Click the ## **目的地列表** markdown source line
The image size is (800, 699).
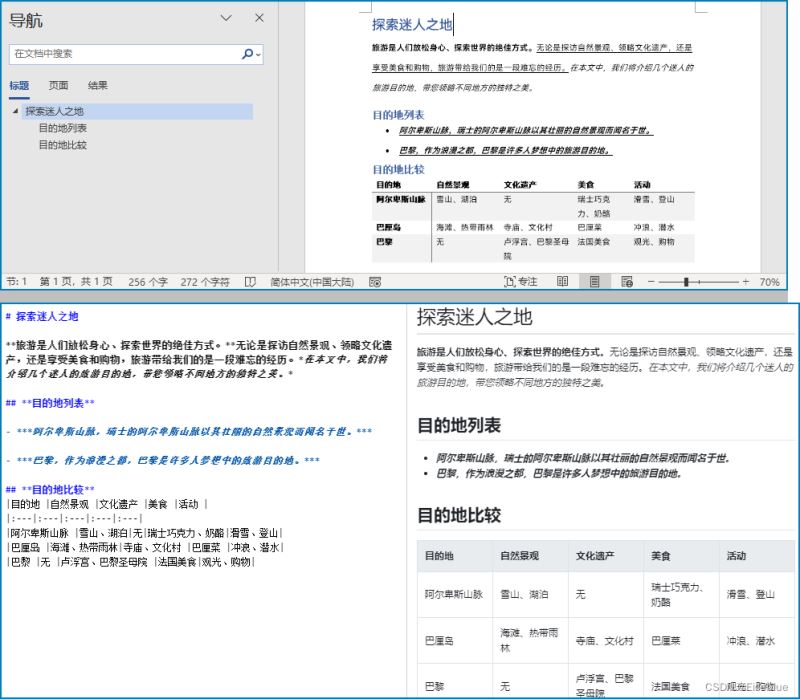click(50, 403)
